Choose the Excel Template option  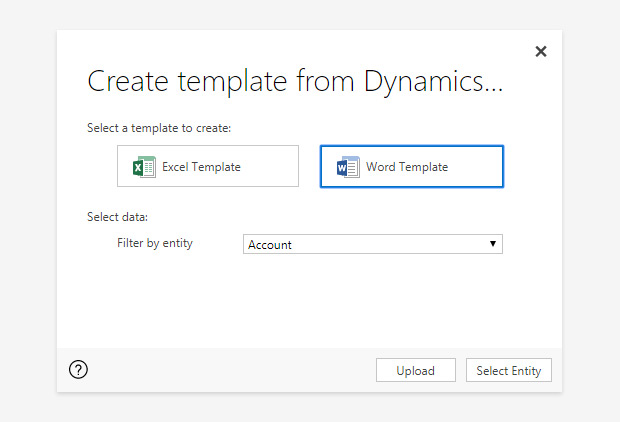[x=208, y=166]
